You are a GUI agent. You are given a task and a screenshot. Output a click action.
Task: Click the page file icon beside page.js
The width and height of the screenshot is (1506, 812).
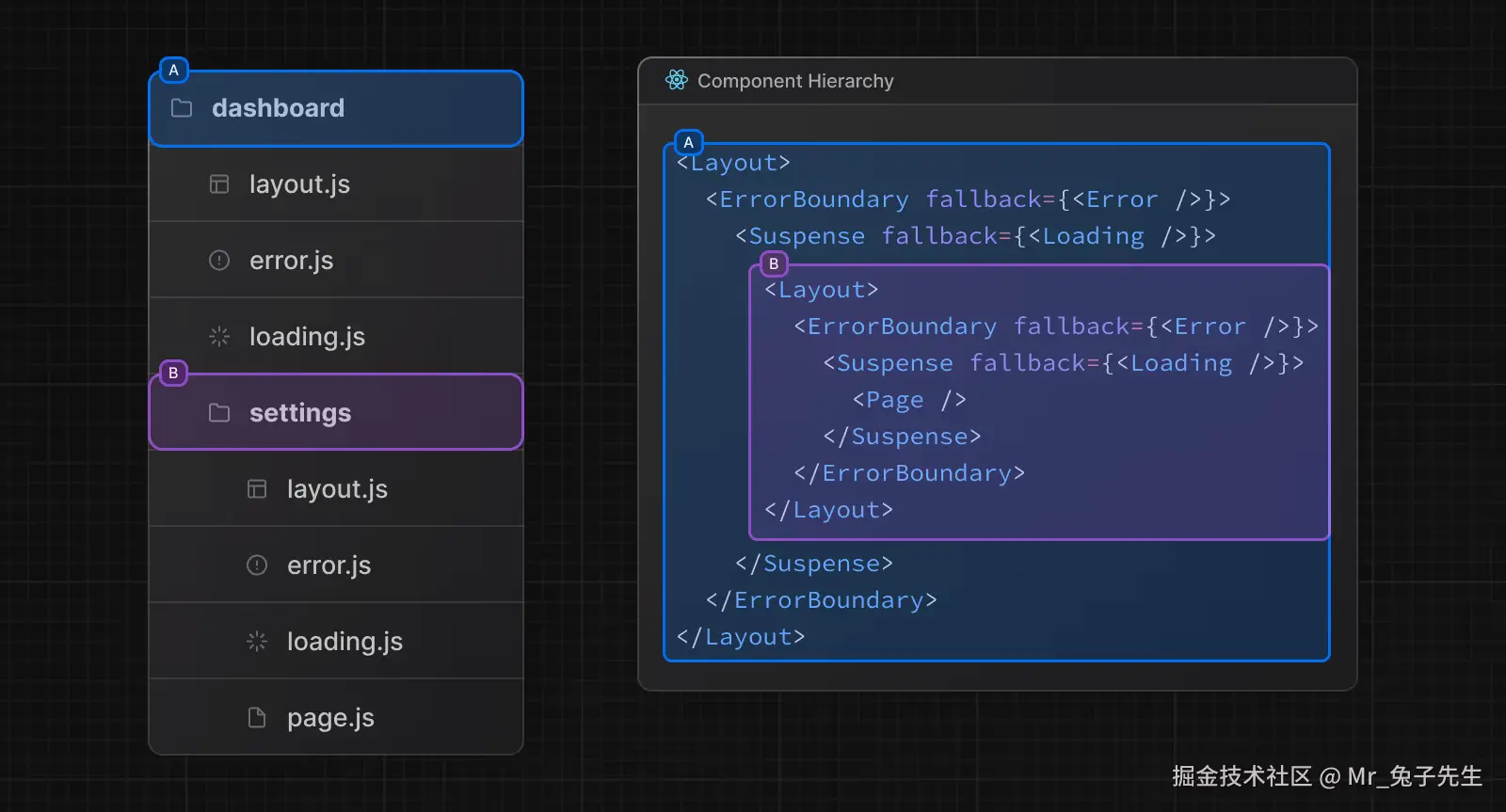click(257, 718)
